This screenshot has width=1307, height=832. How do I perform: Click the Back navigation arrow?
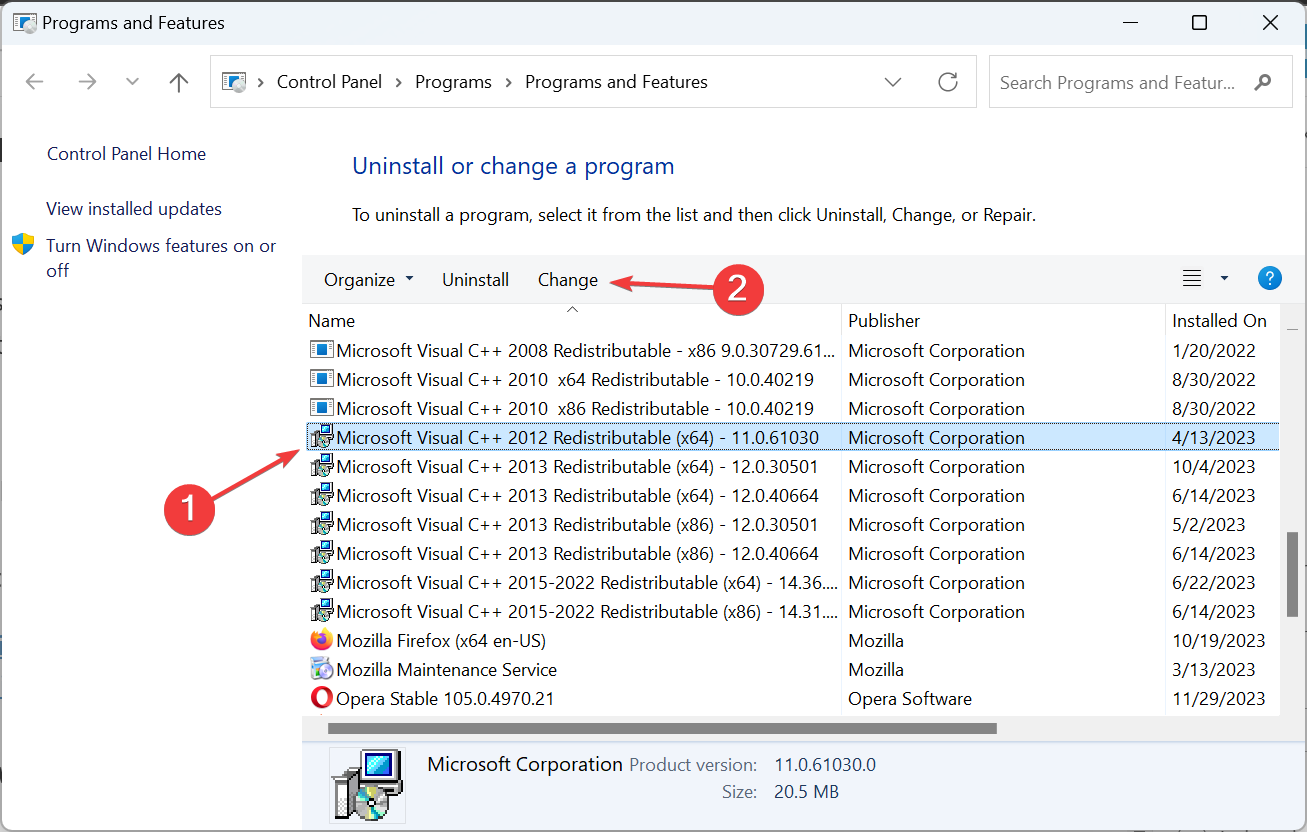click(x=35, y=82)
